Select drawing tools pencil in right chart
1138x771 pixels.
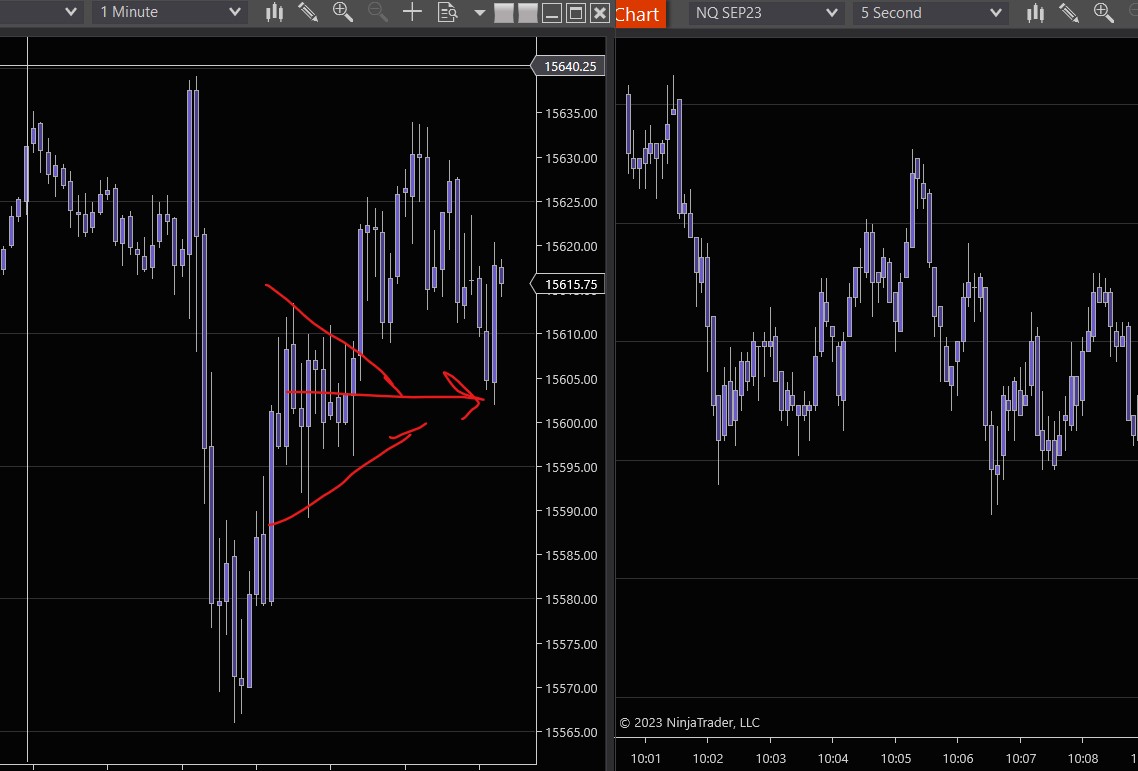coord(1069,12)
